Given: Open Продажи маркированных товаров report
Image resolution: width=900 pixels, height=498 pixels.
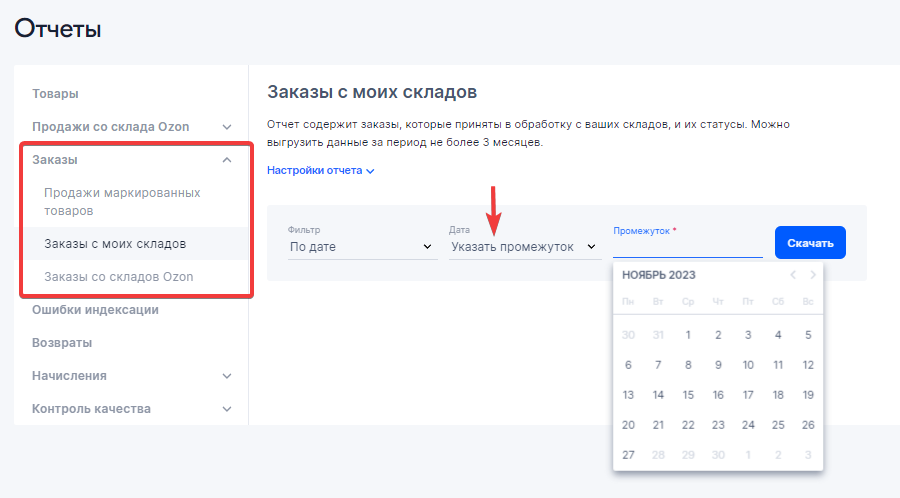Looking at the screenshot, I should click(x=122, y=201).
